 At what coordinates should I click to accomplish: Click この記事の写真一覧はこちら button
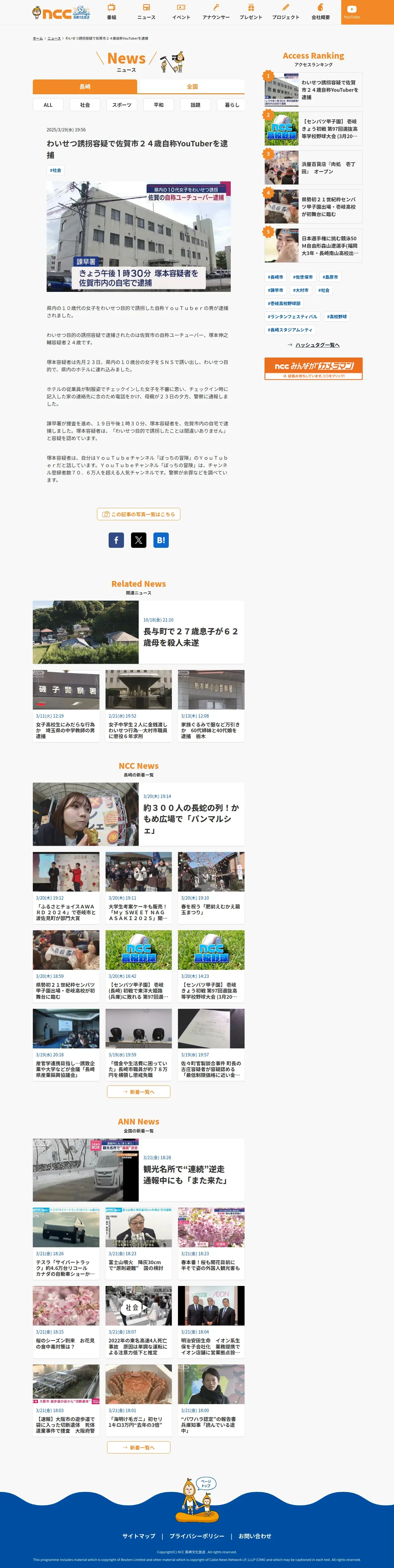(139, 514)
